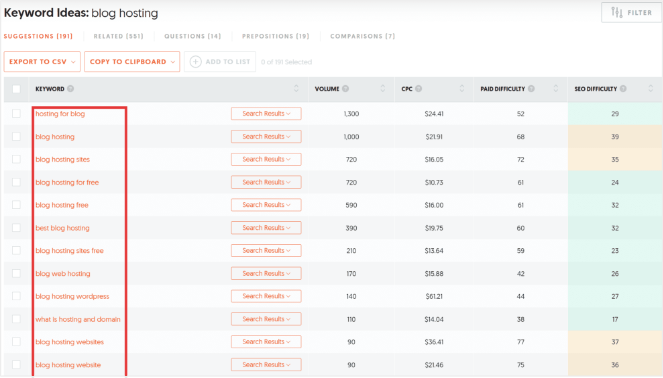Sort table by Paid Difficulty arrows
This screenshot has height=378, width=663.
556,88
